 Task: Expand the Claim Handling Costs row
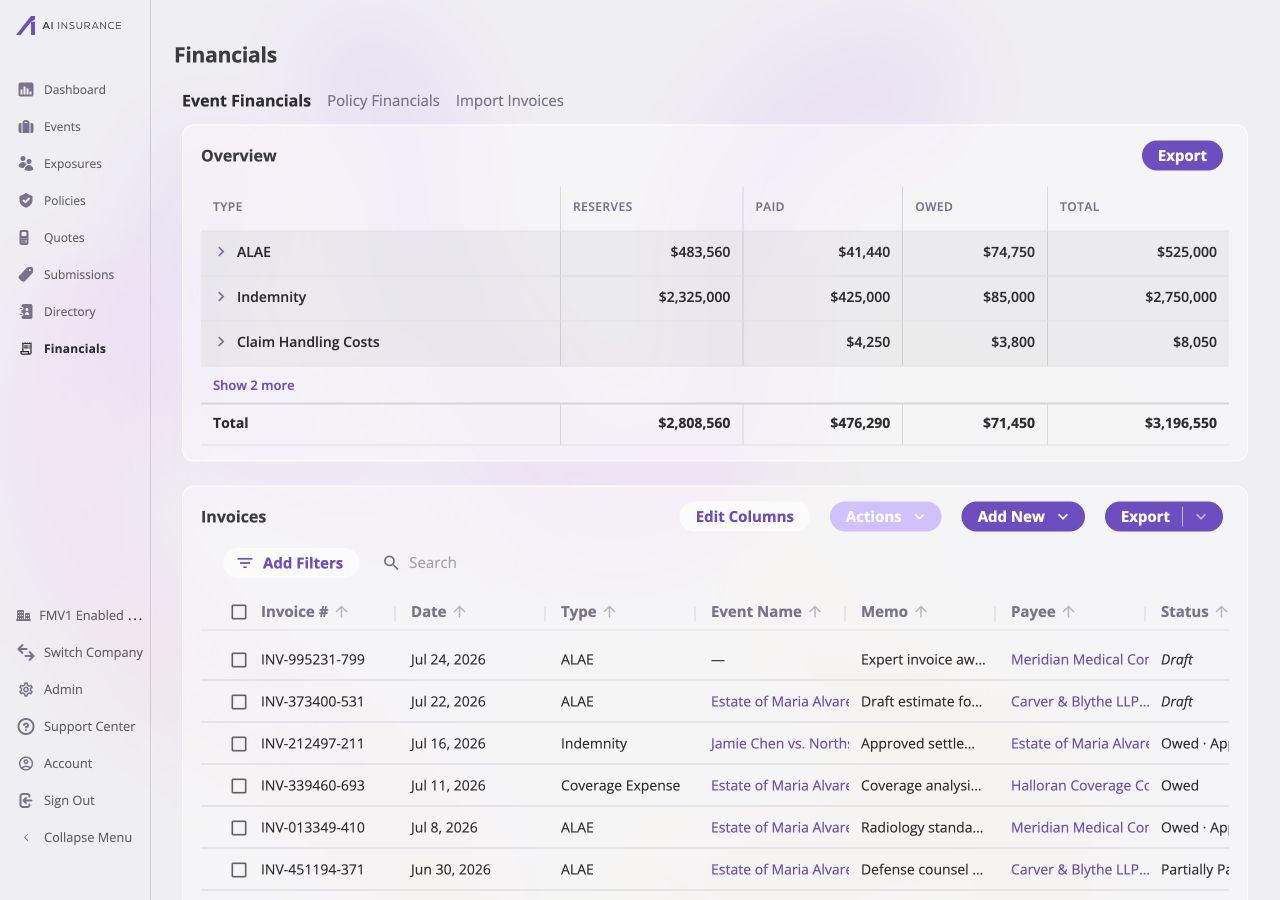[221, 342]
